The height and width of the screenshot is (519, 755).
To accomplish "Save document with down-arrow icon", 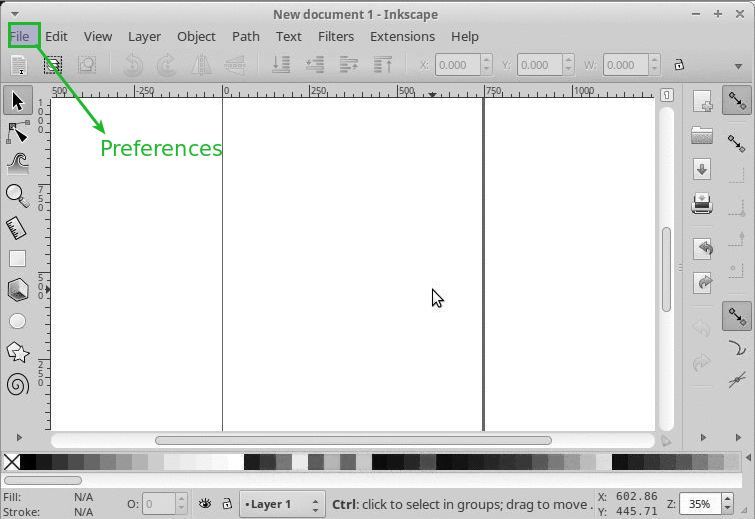I will point(702,169).
